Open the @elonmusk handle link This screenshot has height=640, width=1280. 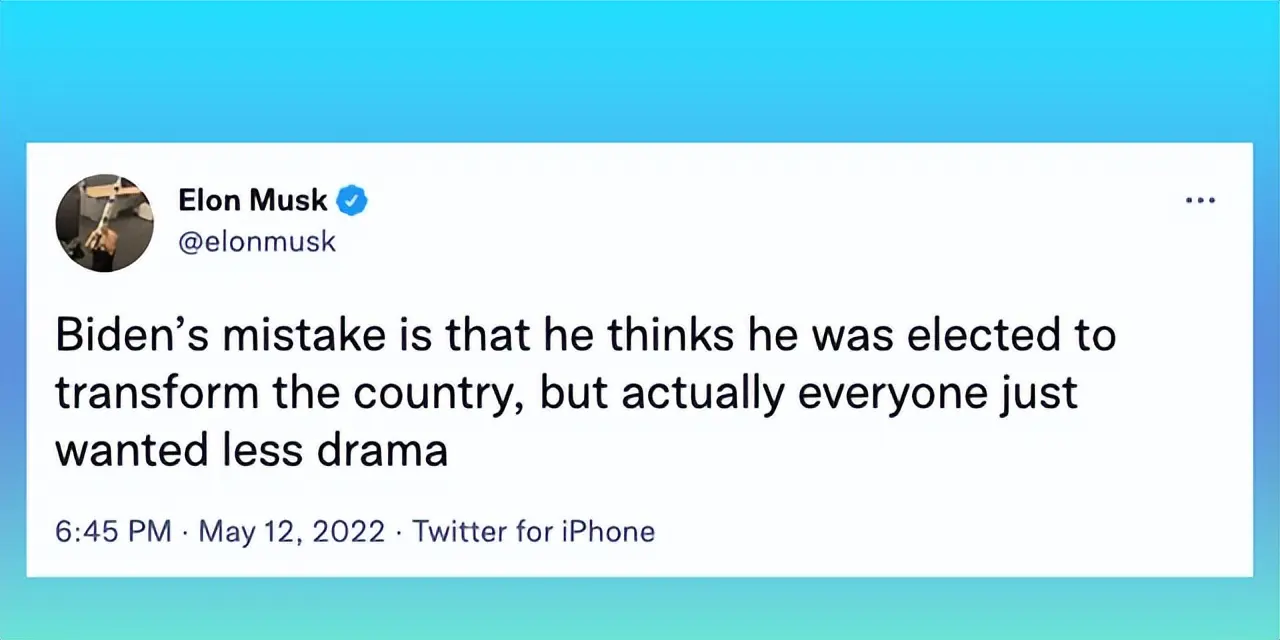point(257,242)
